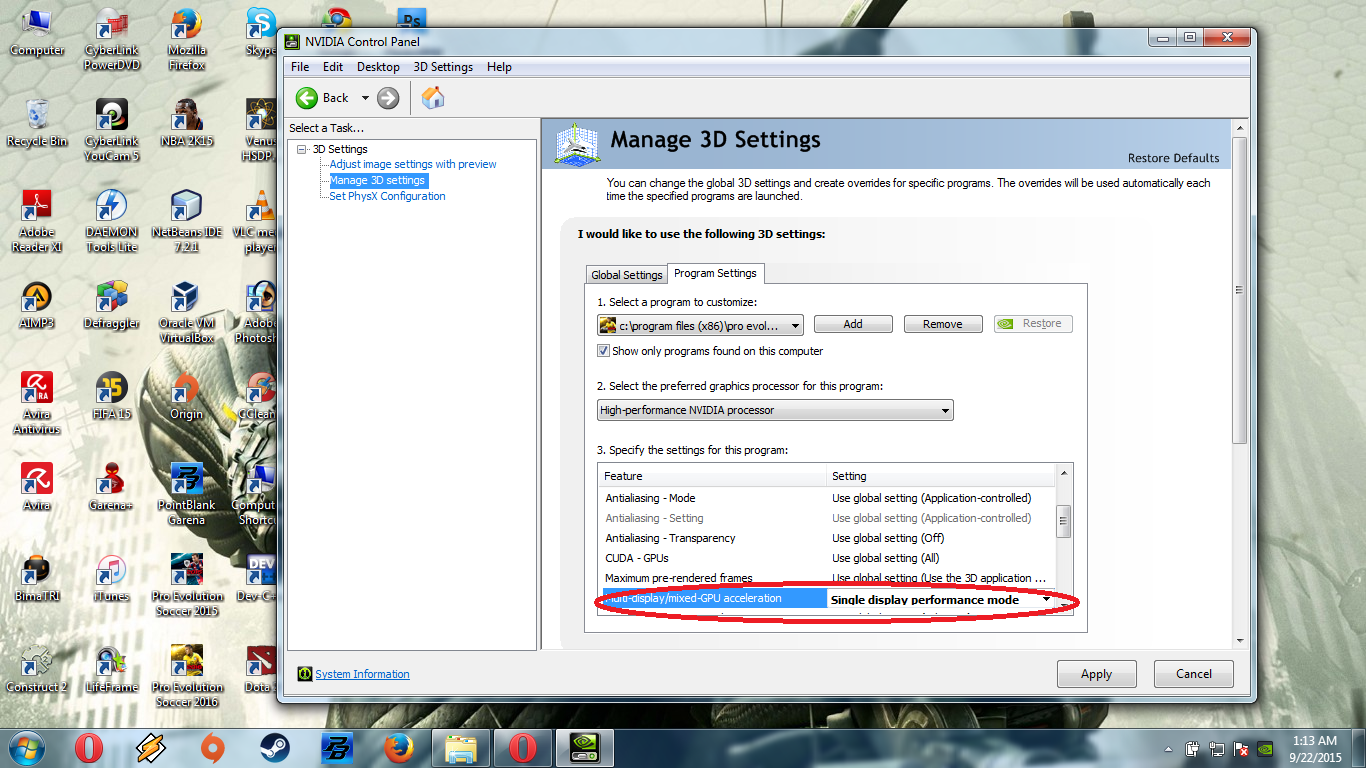
Task: Open the Recycle Bin
Action: click(37, 123)
